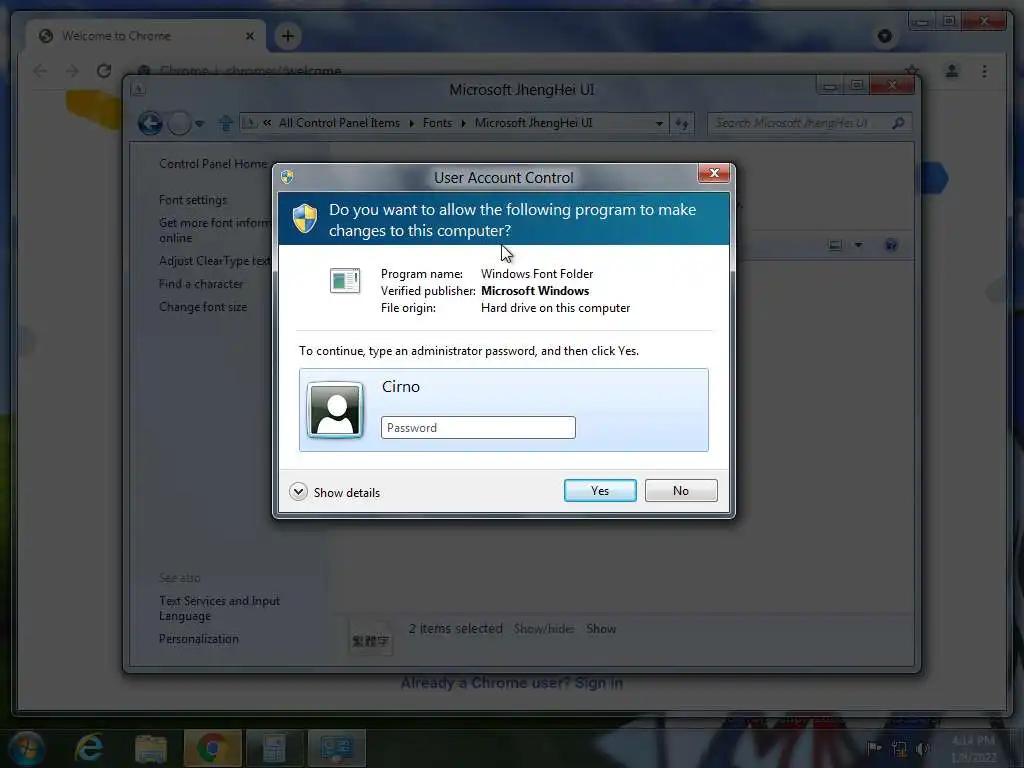Viewport: 1024px width, 768px height.
Task: Click the volume speaker tray icon
Action: (923, 748)
